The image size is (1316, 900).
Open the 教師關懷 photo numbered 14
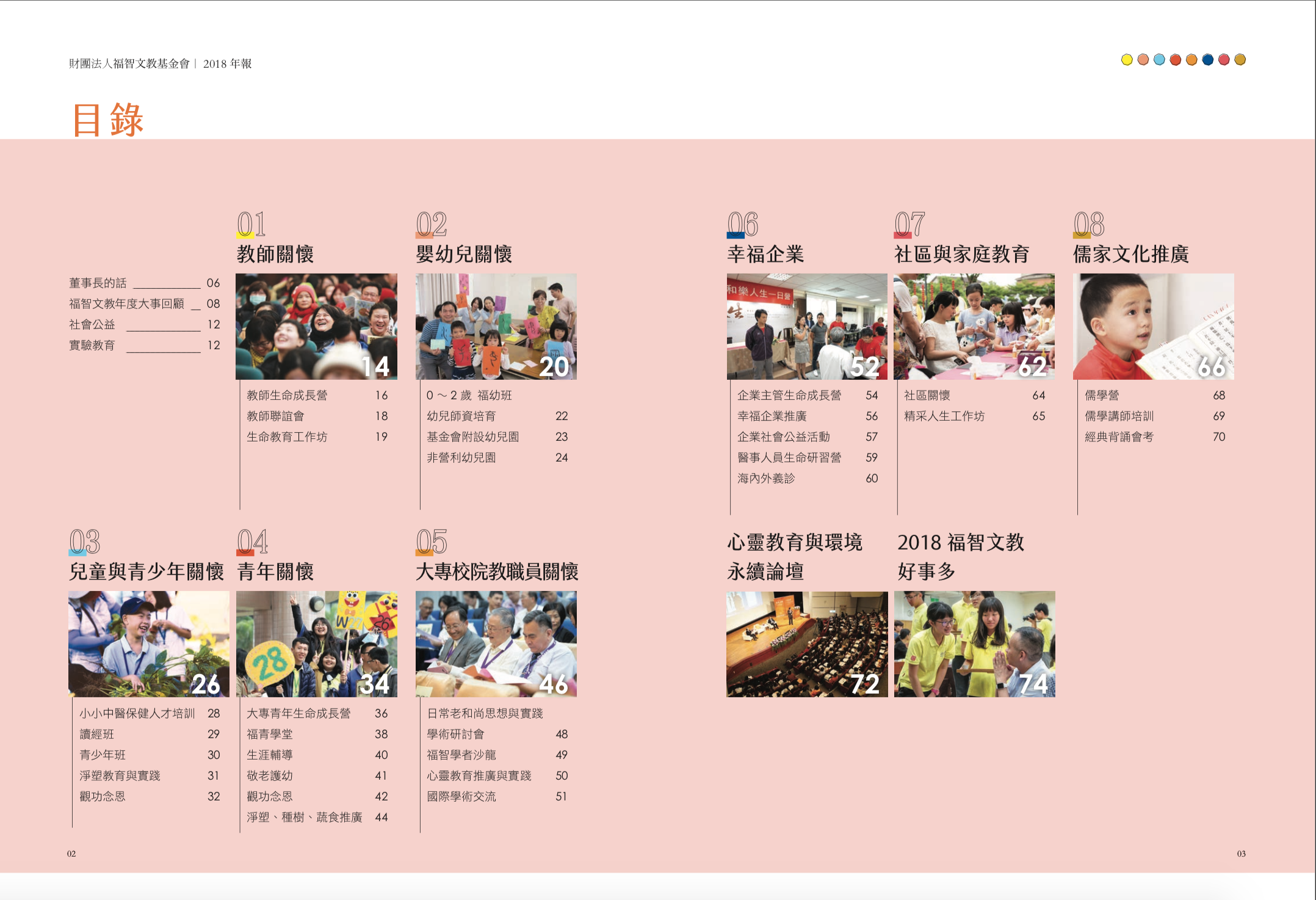click(316, 327)
